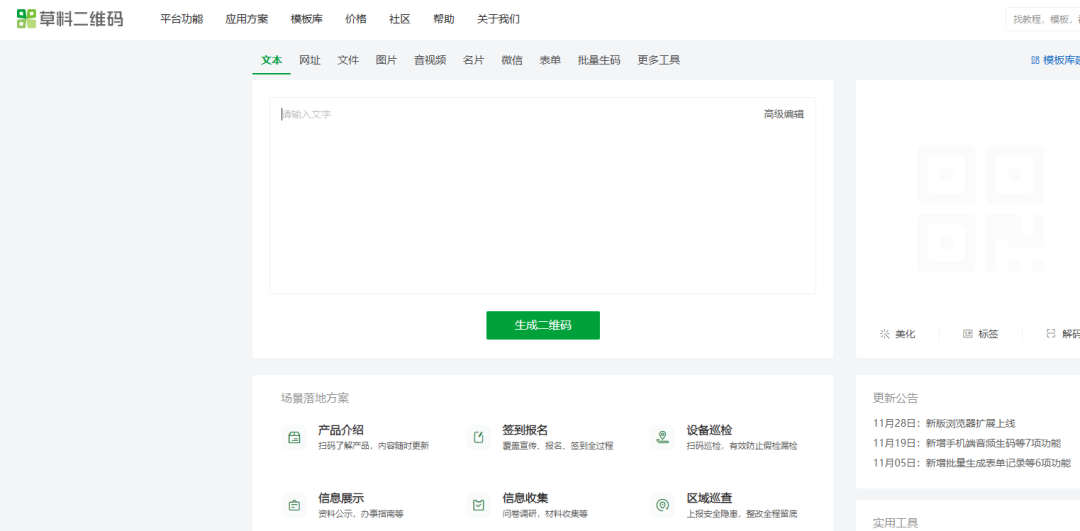The height and width of the screenshot is (531, 1080).
Task: Select the 文本 tab
Action: (271, 60)
